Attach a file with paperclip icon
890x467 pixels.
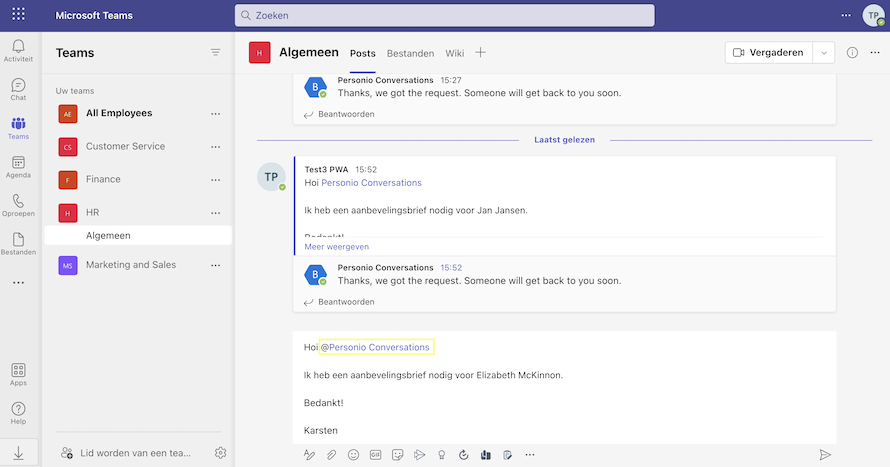[331, 455]
